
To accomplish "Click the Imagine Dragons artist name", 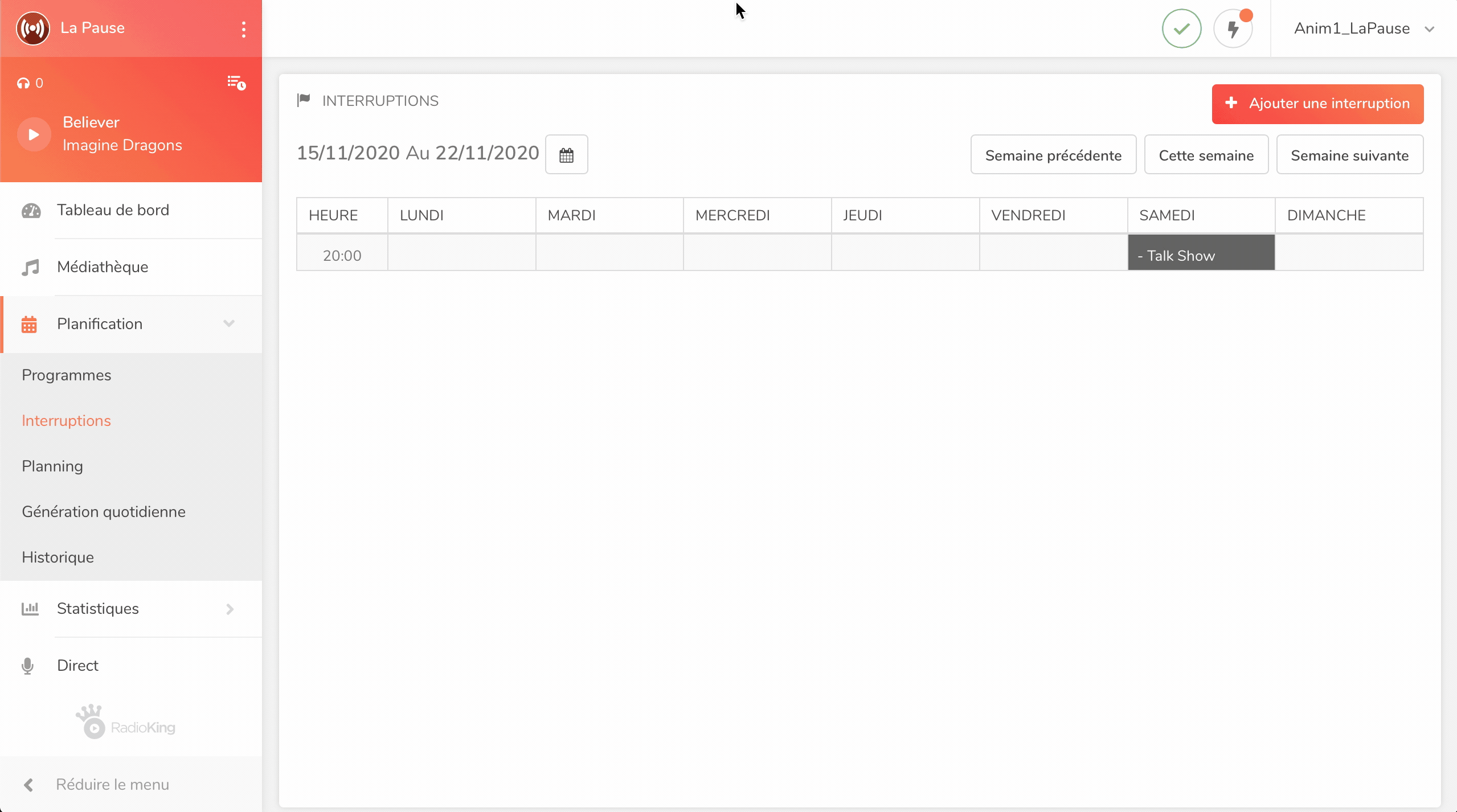I will [122, 145].
